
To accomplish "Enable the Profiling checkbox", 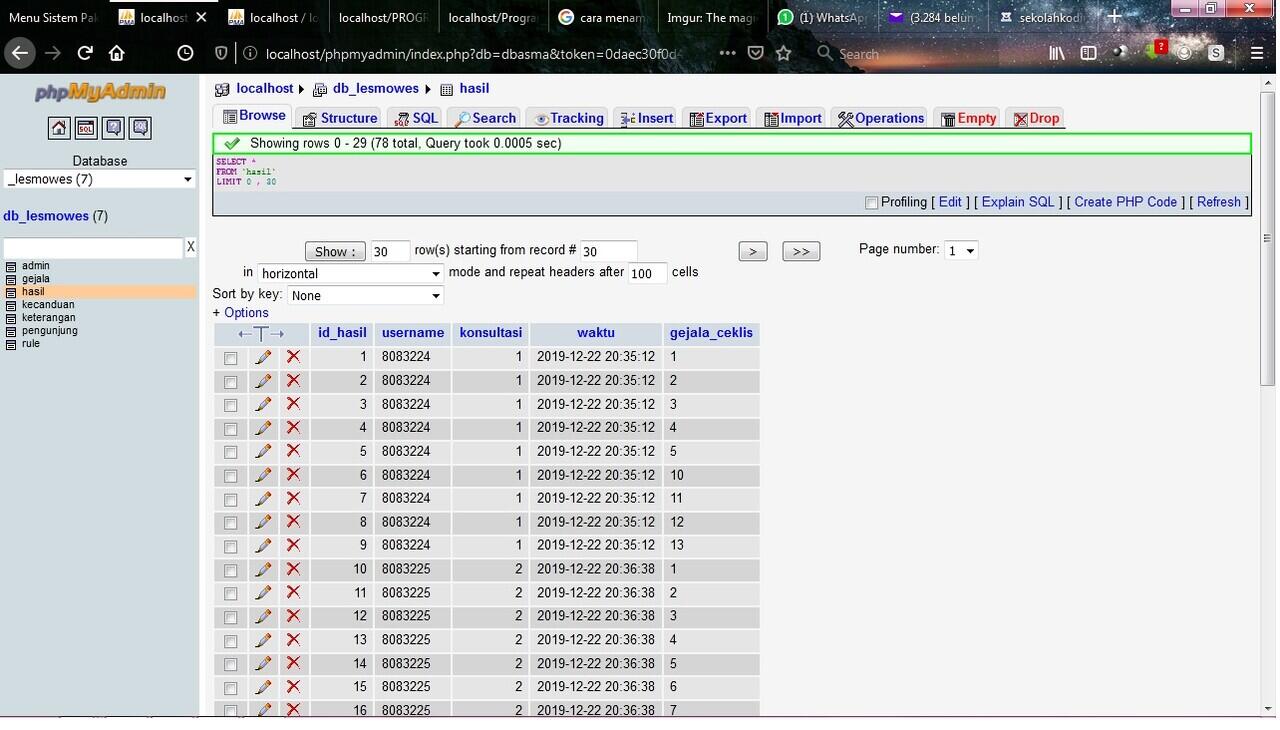I will [871, 203].
